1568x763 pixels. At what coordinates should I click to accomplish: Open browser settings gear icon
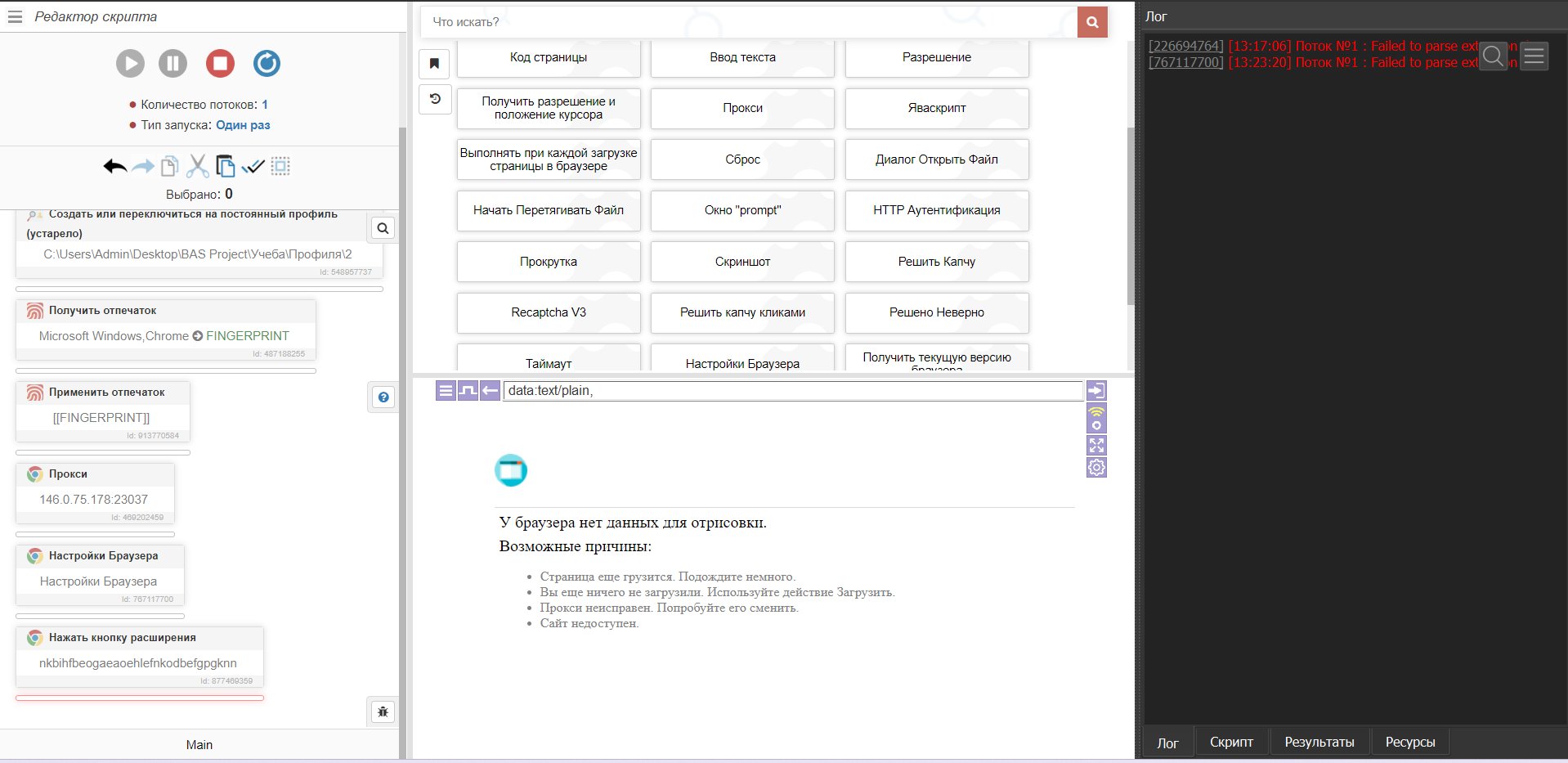click(1096, 468)
